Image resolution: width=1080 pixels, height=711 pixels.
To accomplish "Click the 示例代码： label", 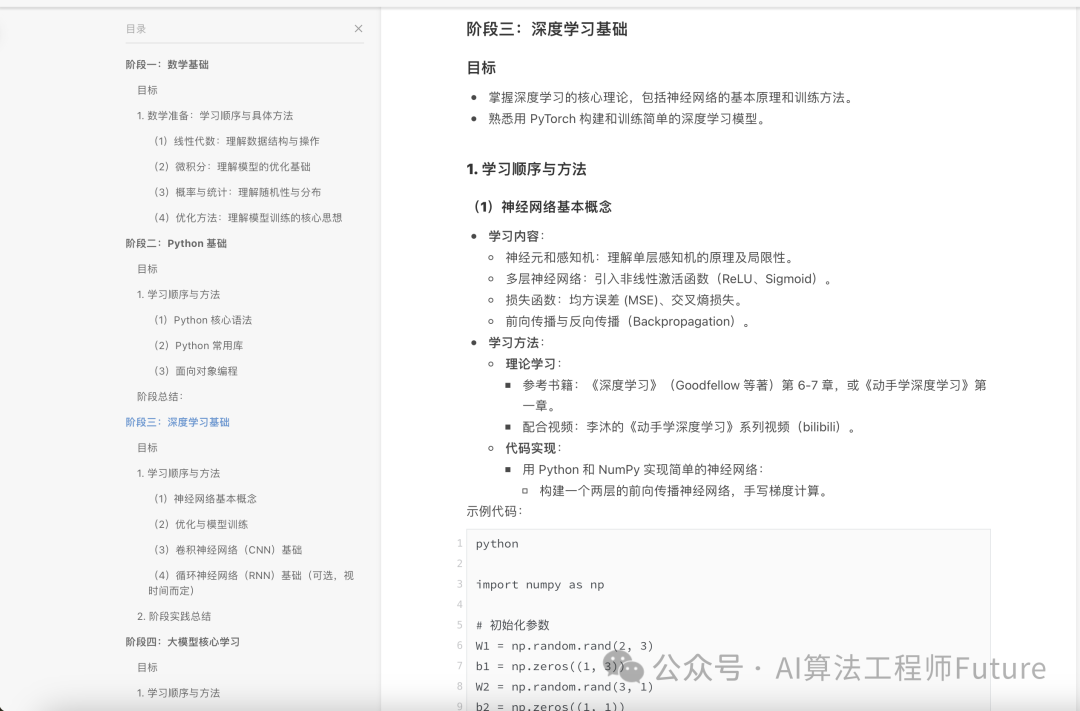I will click(495, 511).
